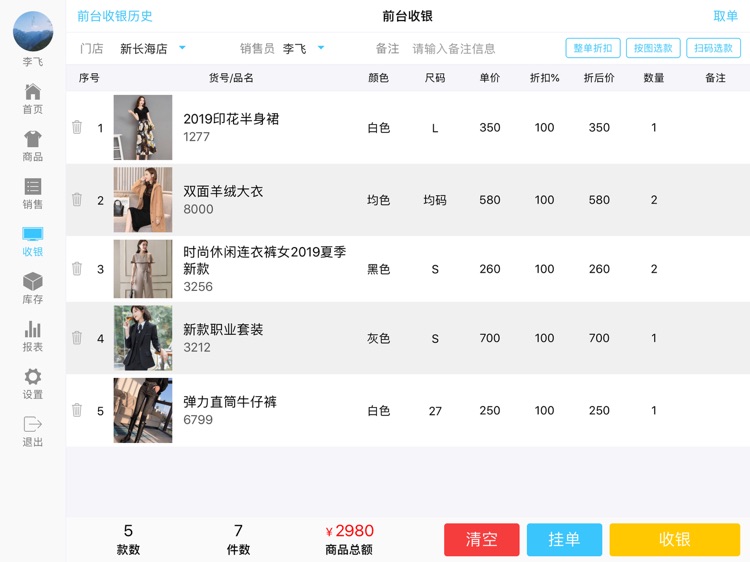Click the 折后价 580 cell

[x=599, y=199]
